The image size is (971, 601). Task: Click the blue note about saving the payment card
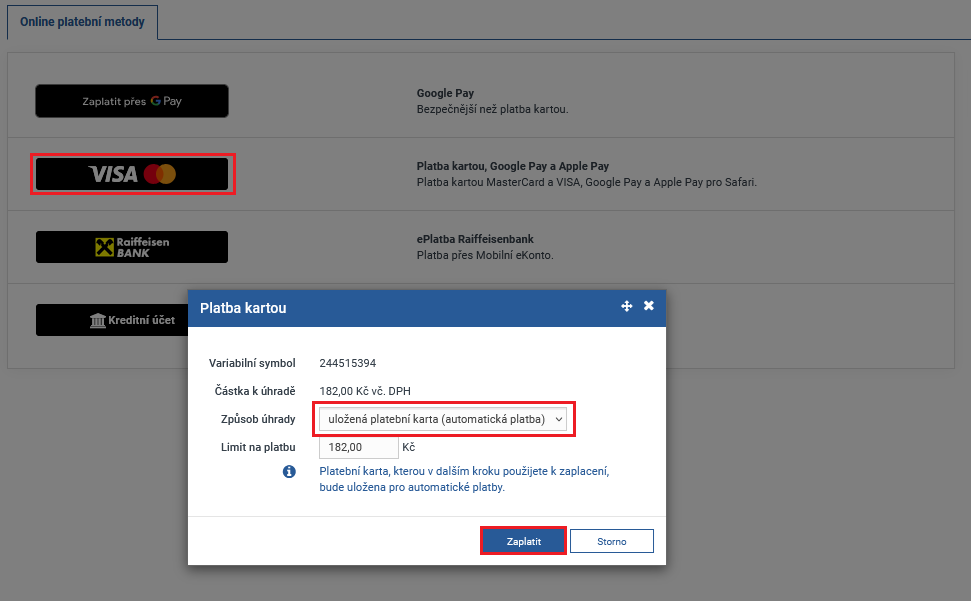pos(464,479)
